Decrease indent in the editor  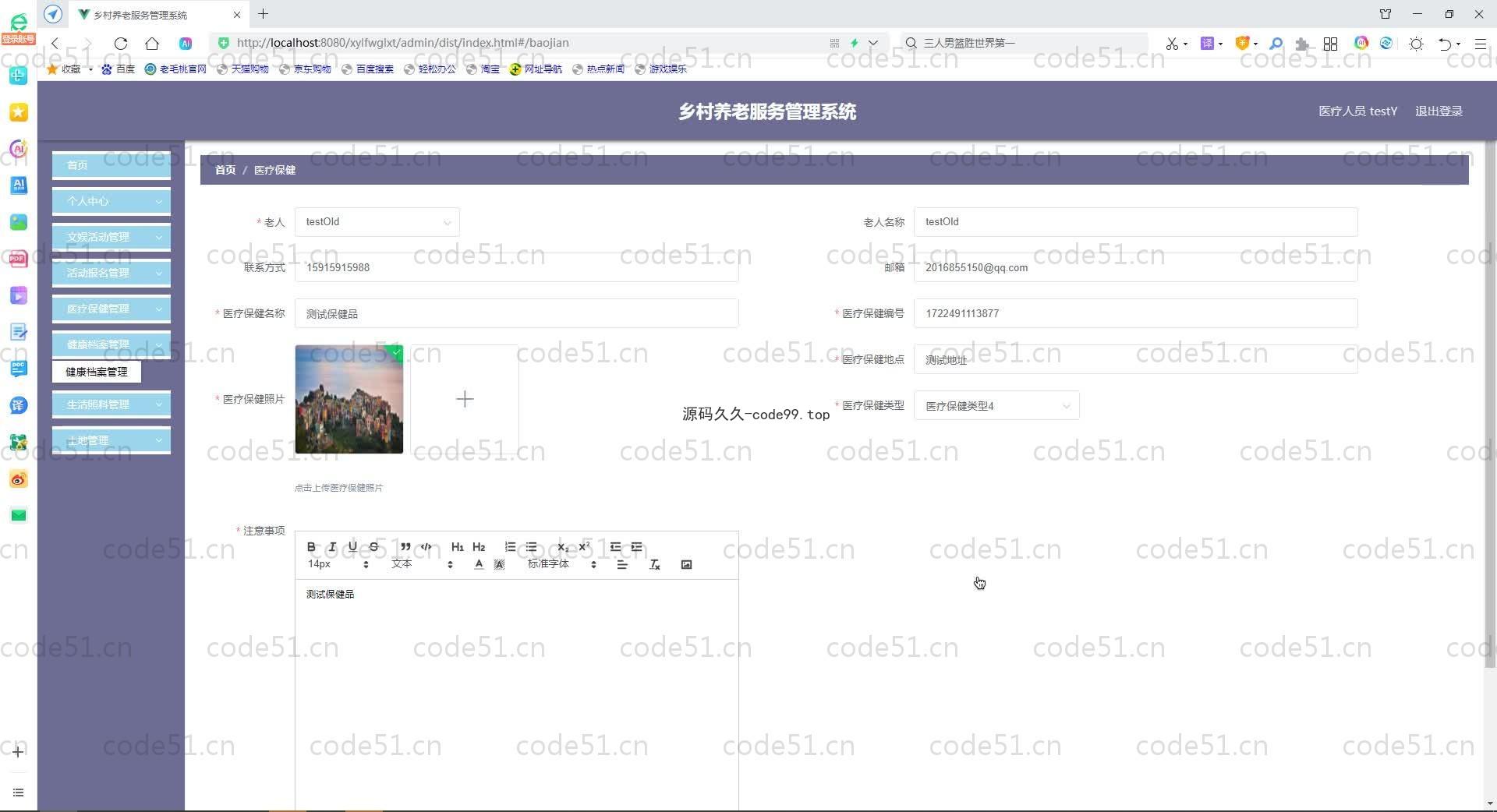pyautogui.click(x=615, y=547)
